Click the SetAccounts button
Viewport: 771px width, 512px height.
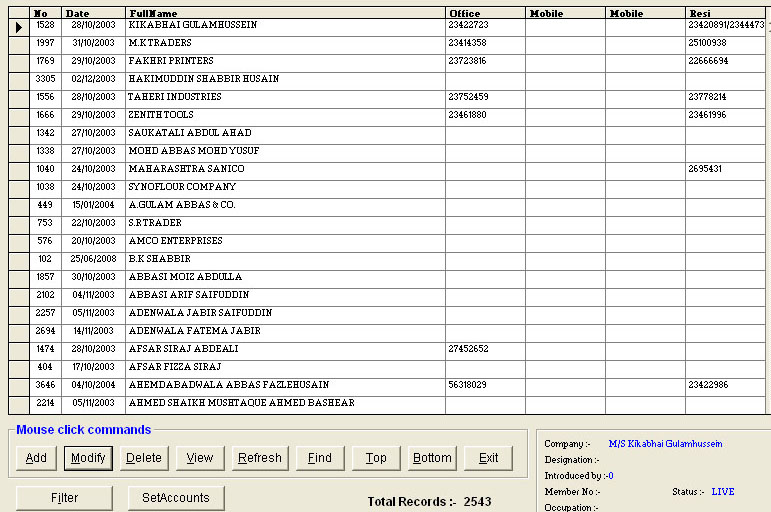pos(176,498)
